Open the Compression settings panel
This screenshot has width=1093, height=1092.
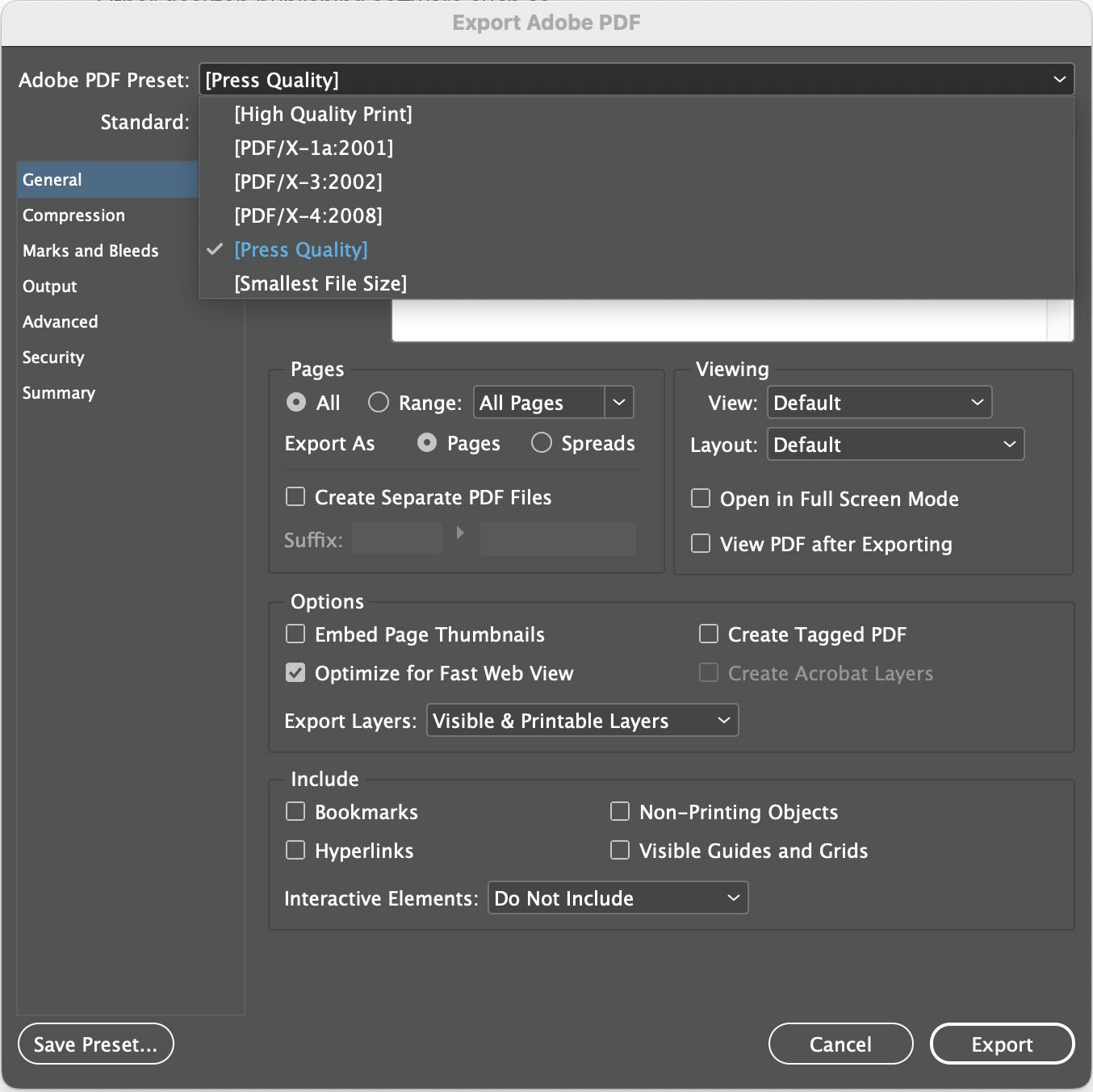click(x=107, y=215)
